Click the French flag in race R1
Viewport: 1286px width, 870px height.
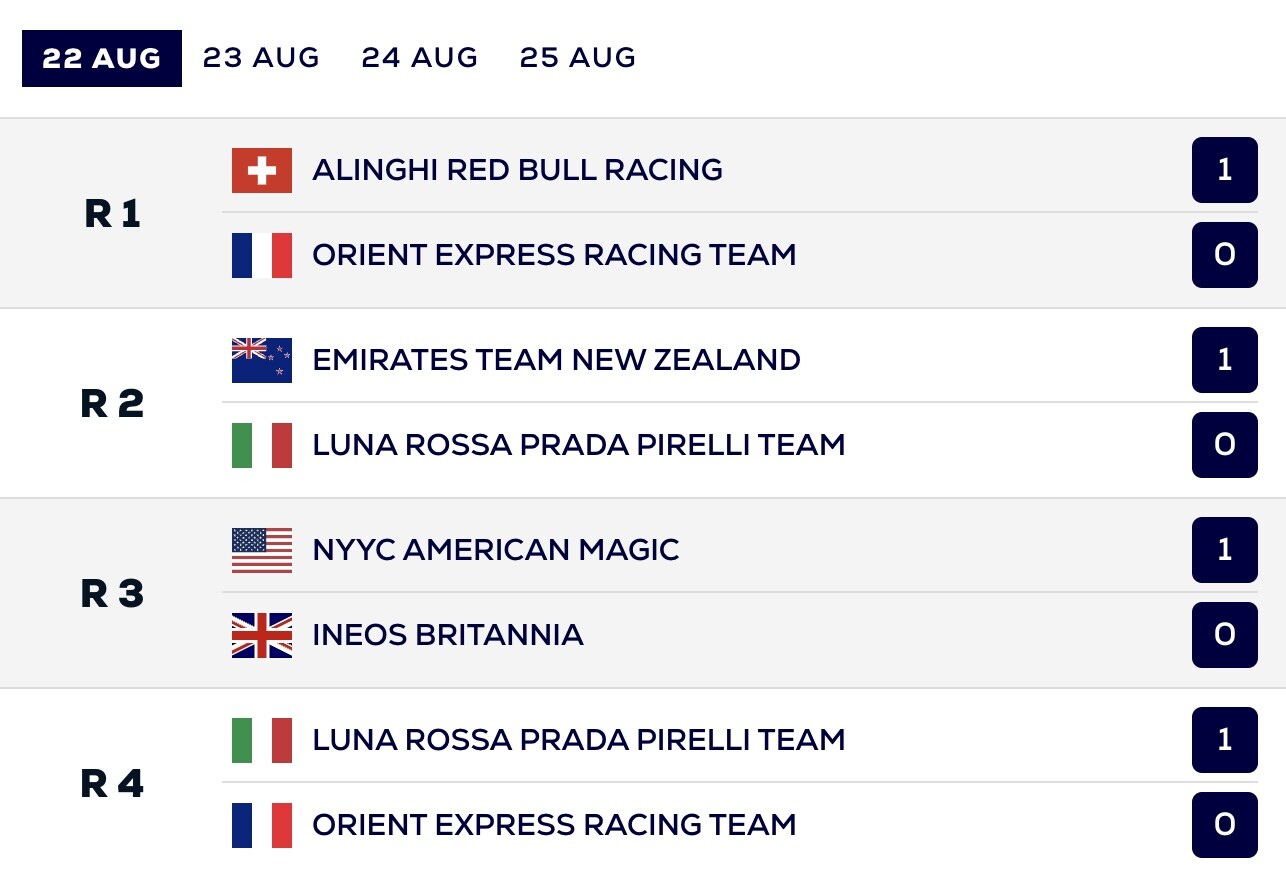click(x=262, y=255)
